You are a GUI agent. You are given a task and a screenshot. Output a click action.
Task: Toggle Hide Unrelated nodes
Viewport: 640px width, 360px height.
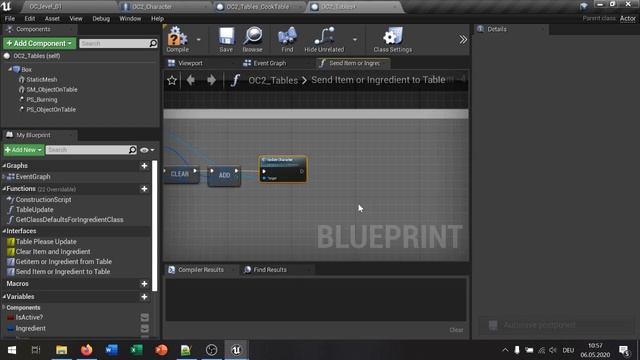pyautogui.click(x=324, y=40)
